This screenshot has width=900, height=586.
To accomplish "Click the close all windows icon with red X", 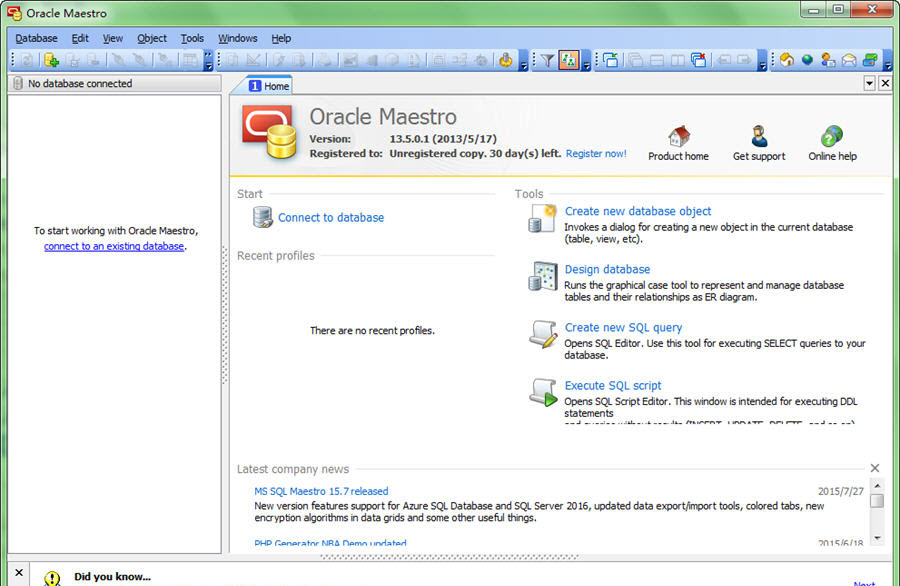I will coord(699,60).
